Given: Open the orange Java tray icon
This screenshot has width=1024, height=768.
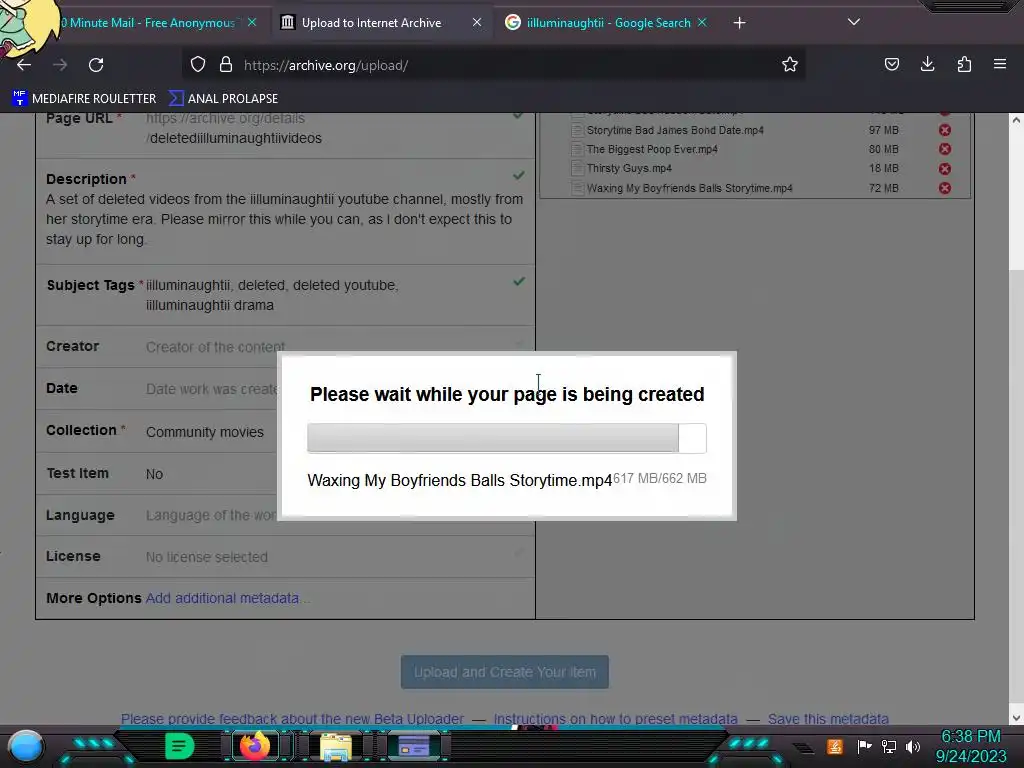Looking at the screenshot, I should pos(835,746).
